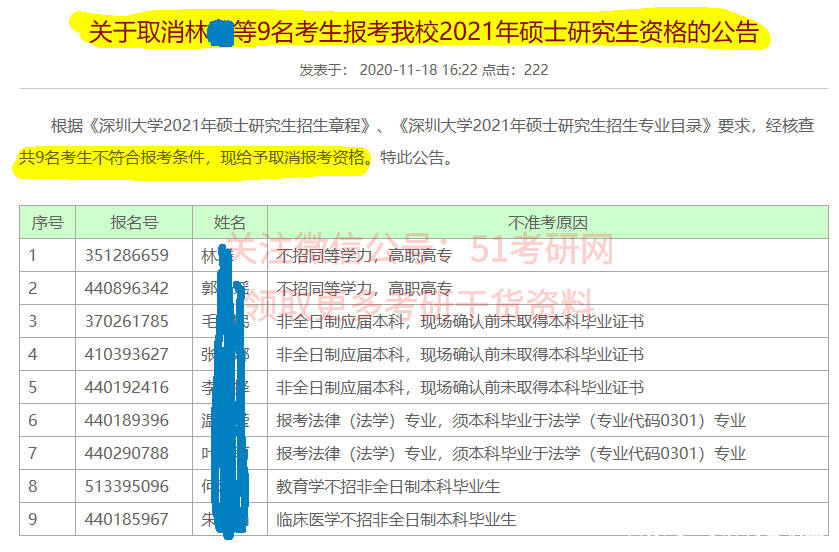Click 《深圳大学2021年硕士研究生招生专业目录》 in the paragraph

[x=554, y=126]
